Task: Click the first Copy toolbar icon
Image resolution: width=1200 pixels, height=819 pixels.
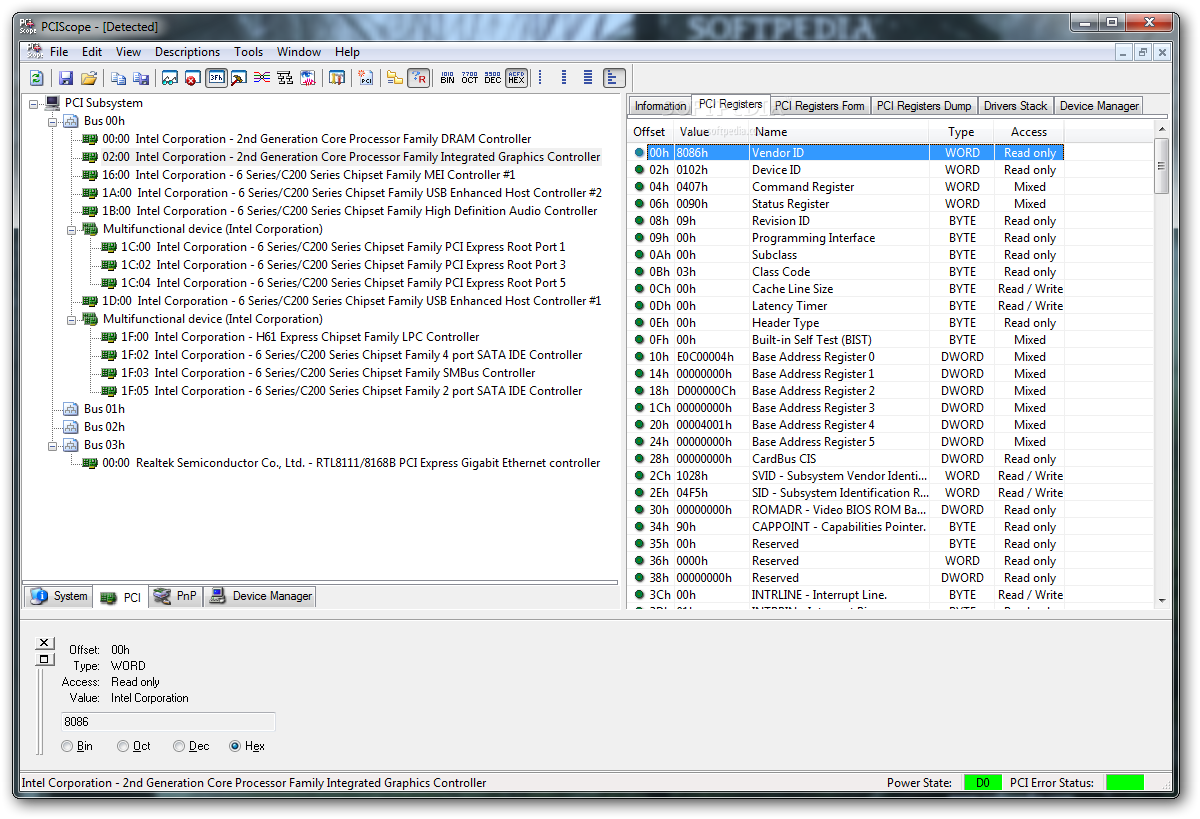Action: click(x=118, y=77)
